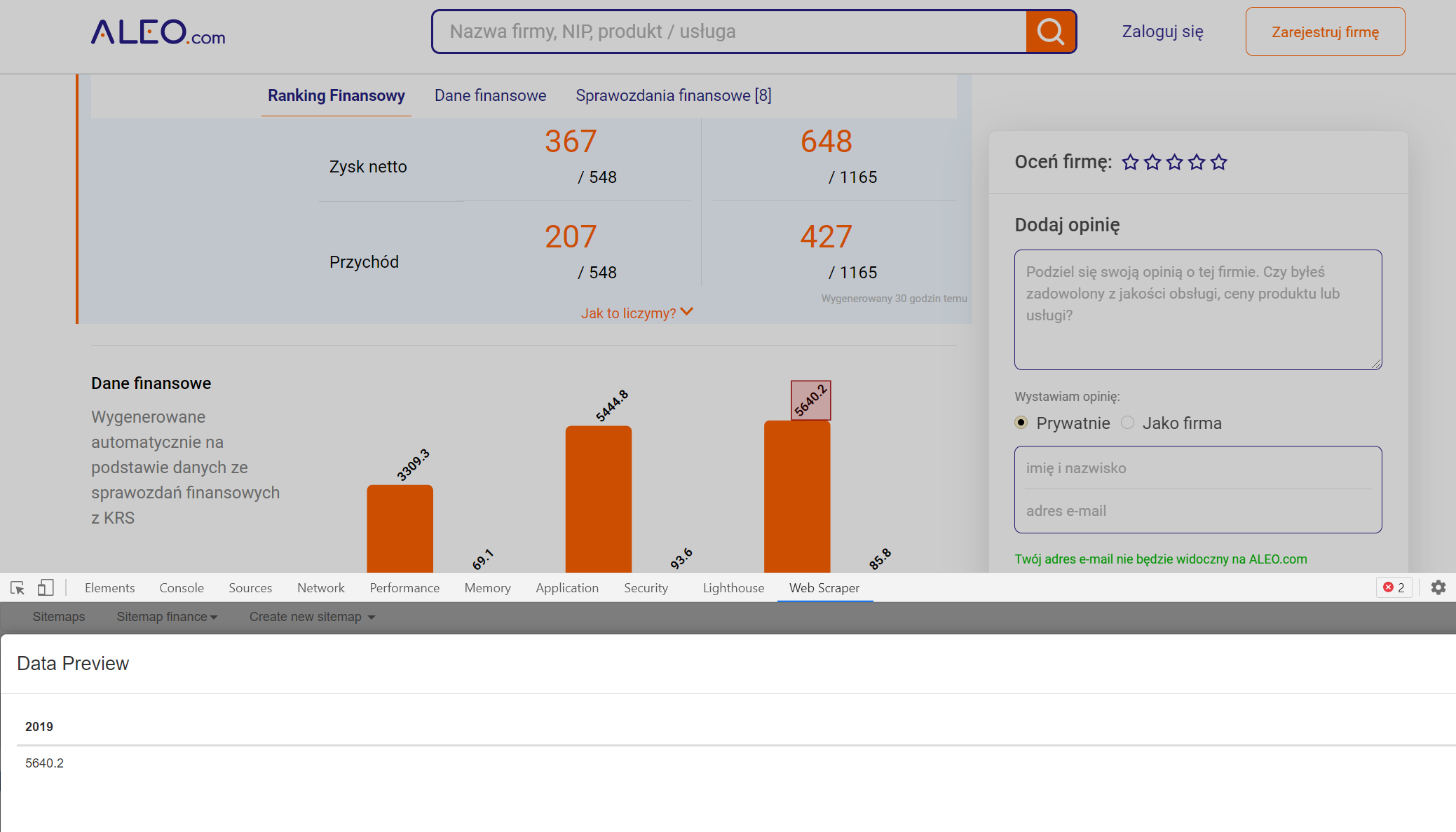
Task: Click the Zaloguj się link
Action: pos(1162,32)
